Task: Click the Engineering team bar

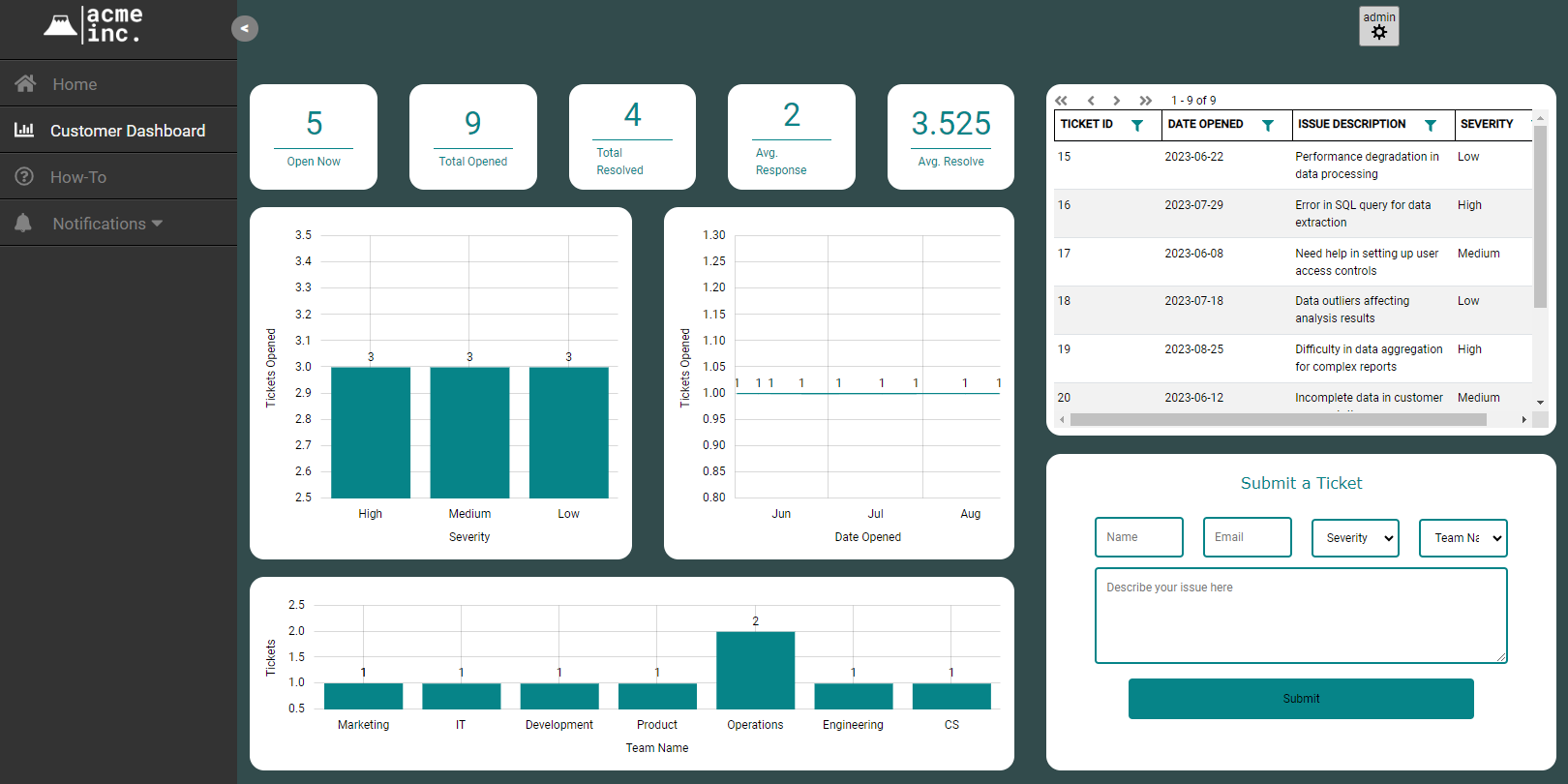Action: point(854,696)
